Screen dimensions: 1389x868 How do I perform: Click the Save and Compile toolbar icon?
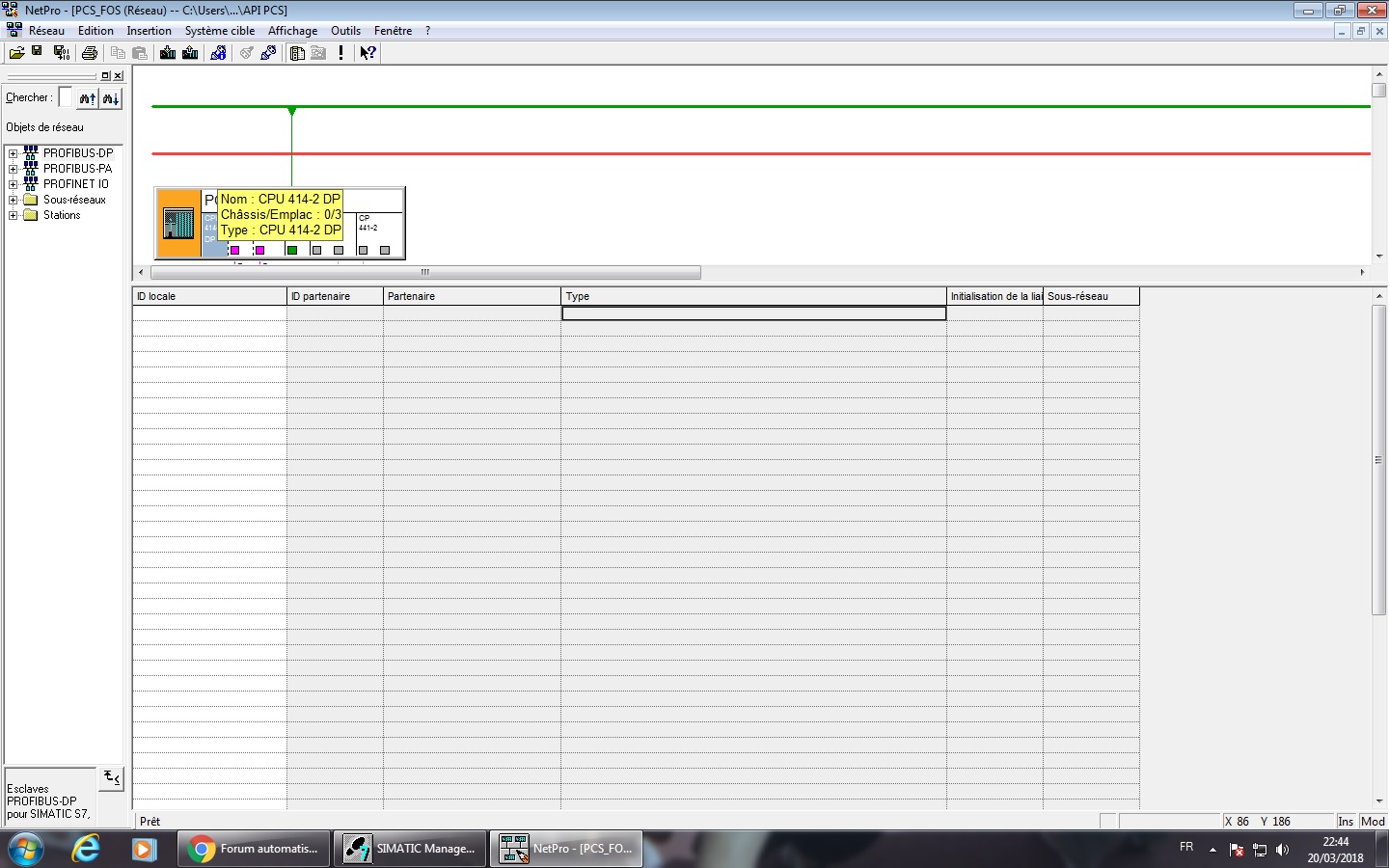[x=61, y=53]
